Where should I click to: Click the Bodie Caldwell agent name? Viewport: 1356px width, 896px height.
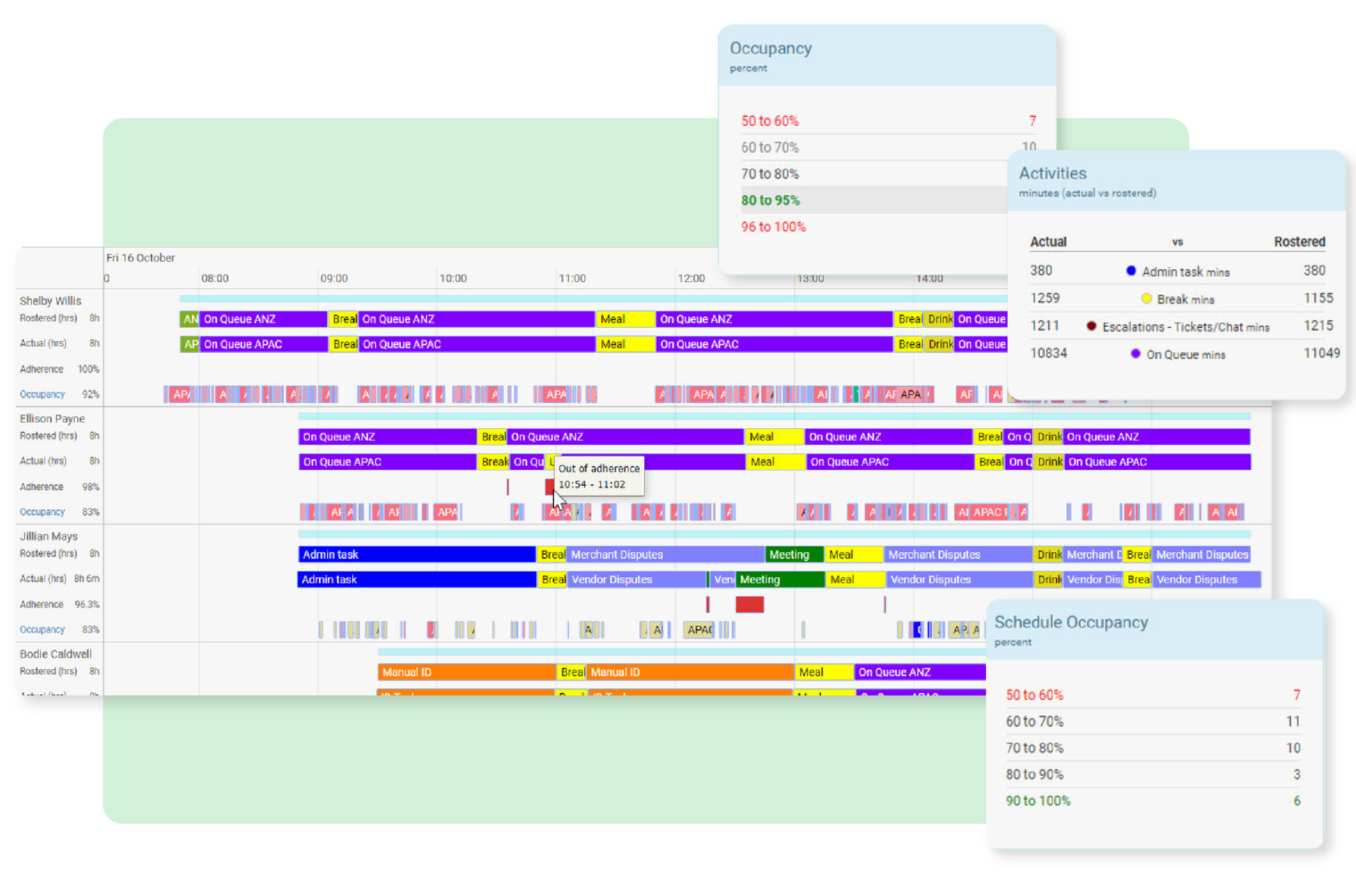(56, 654)
